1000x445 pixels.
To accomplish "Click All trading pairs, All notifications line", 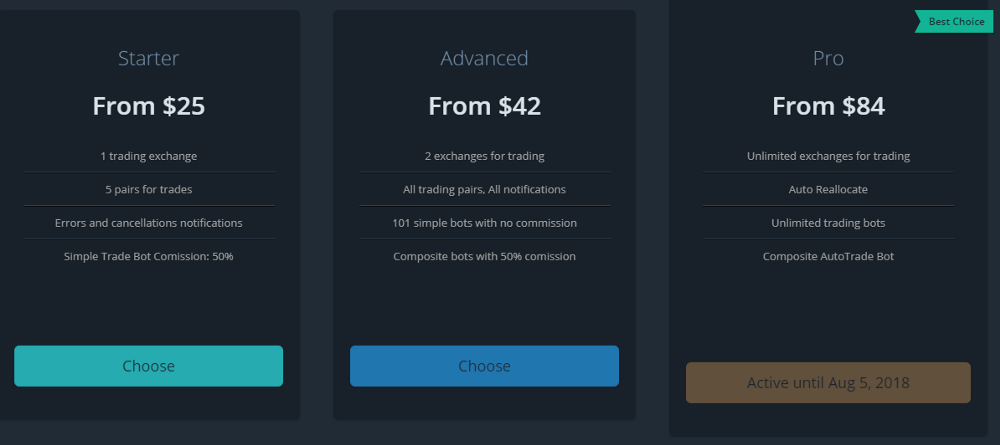I will (x=485, y=189).
